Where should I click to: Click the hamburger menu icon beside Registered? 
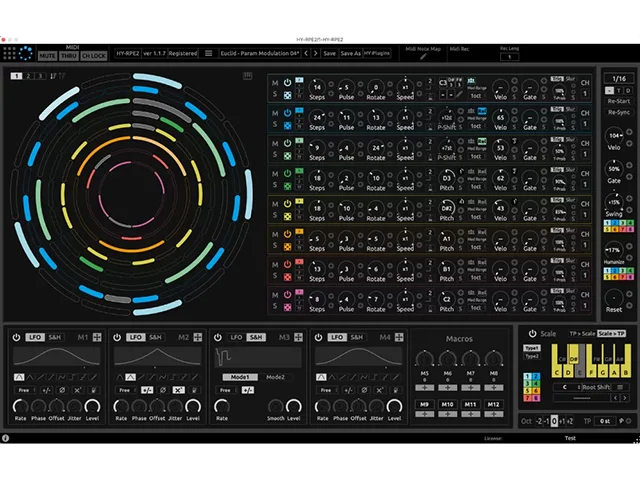coord(208,53)
